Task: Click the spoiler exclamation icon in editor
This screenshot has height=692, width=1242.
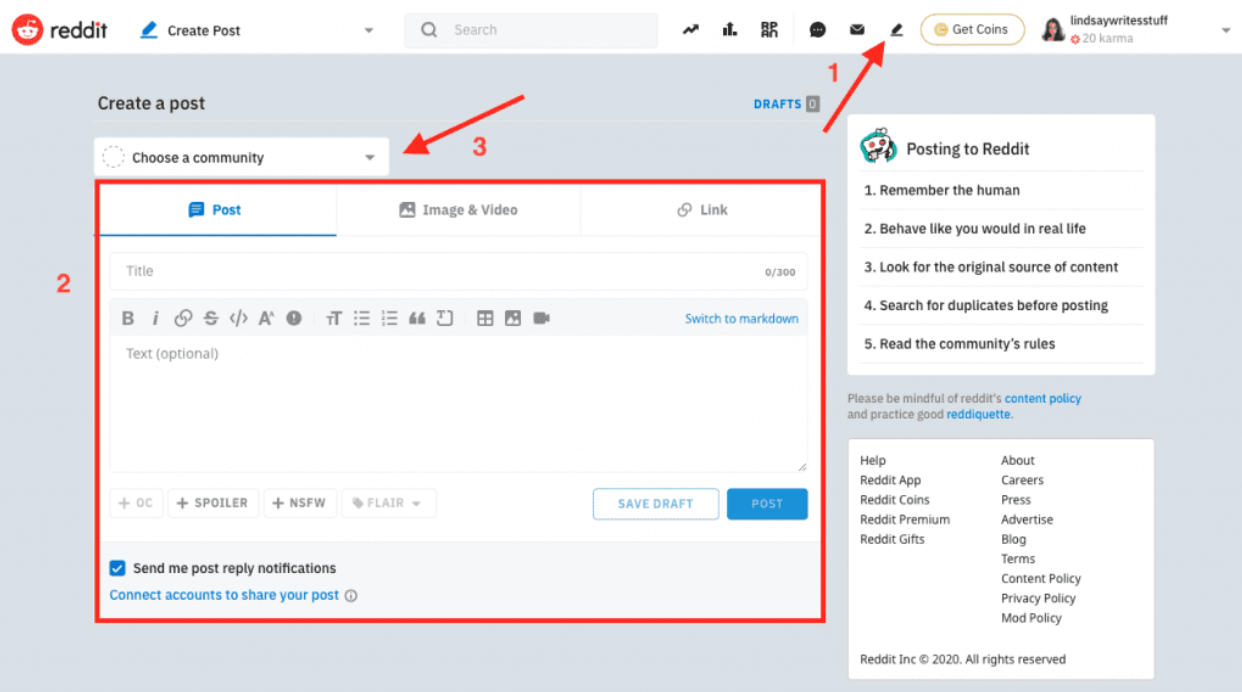Action: [294, 318]
